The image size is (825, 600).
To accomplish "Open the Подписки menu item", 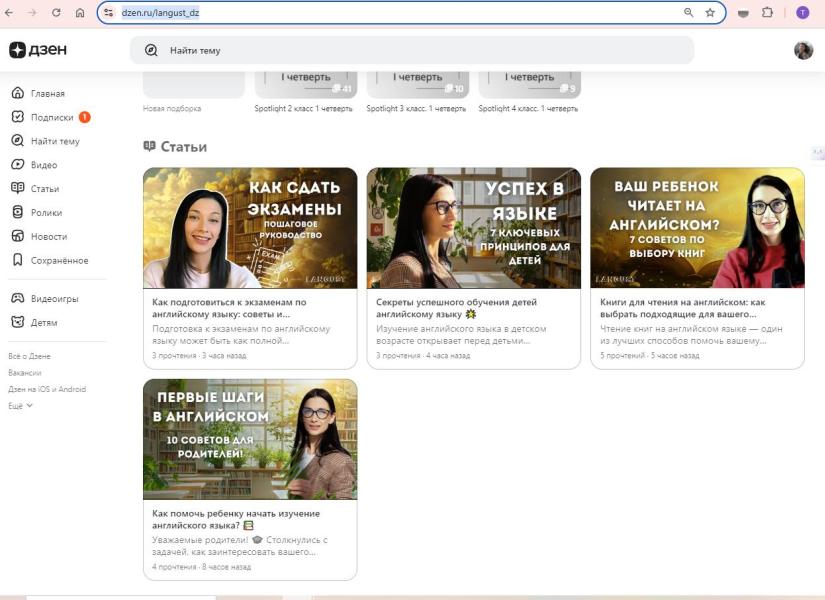I will pyautogui.click(x=52, y=117).
